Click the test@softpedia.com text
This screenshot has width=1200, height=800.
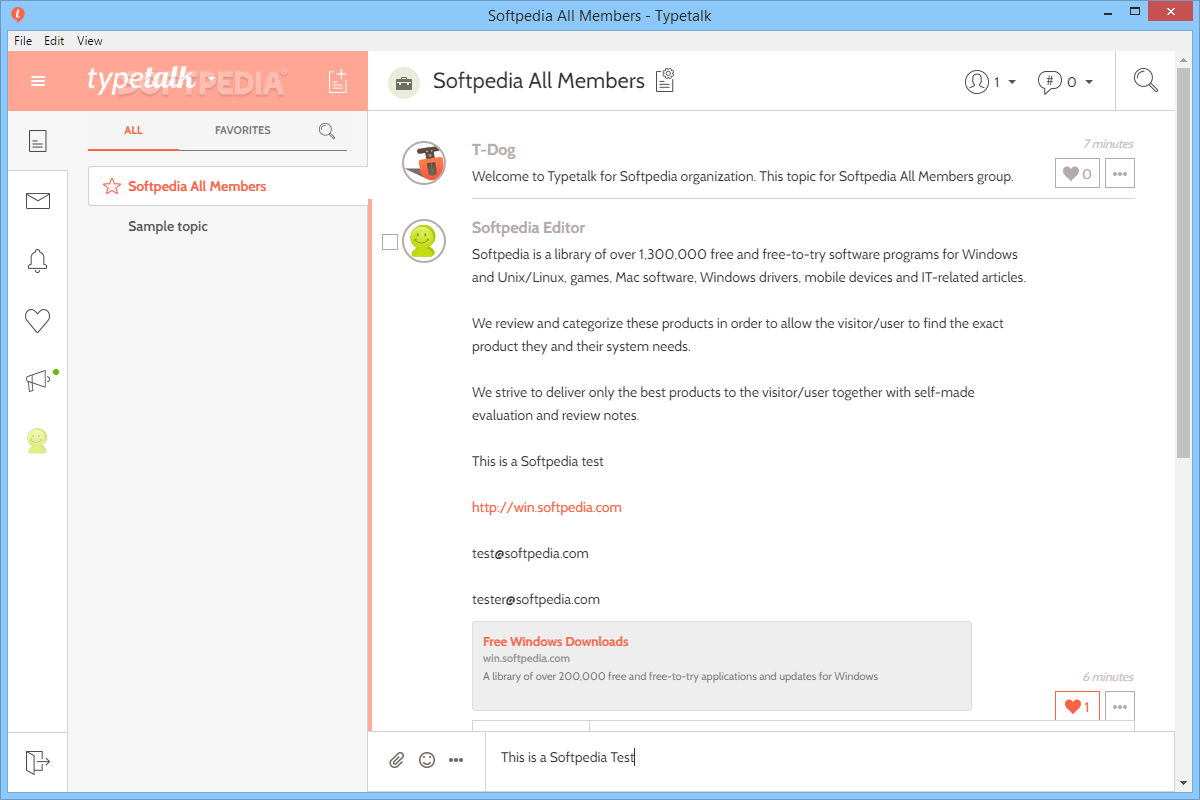coord(530,553)
